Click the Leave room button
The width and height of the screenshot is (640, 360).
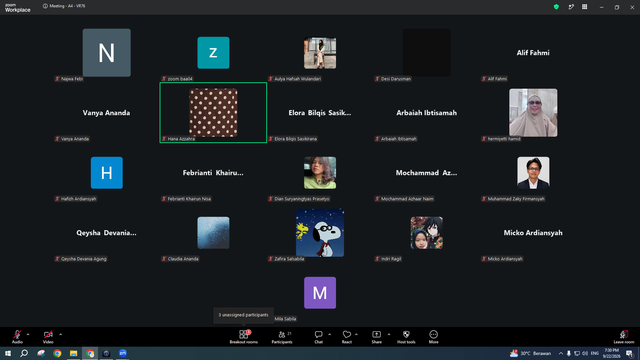(x=624, y=337)
